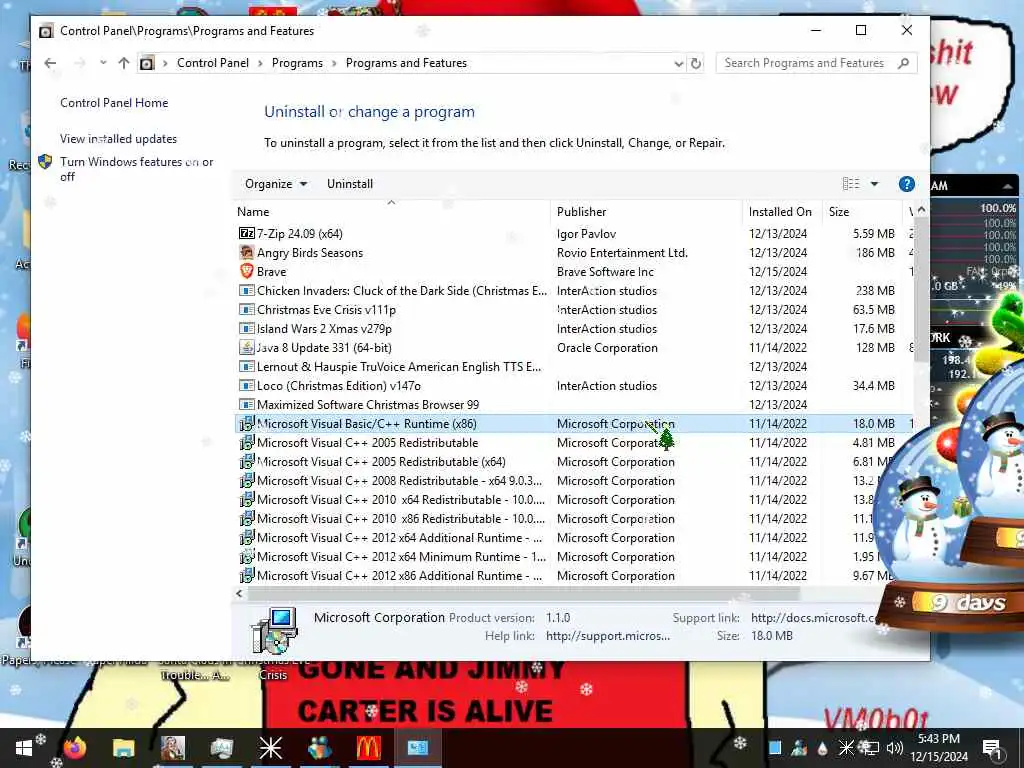Sort by Installed On column header
1024x768 pixels.
(782, 212)
